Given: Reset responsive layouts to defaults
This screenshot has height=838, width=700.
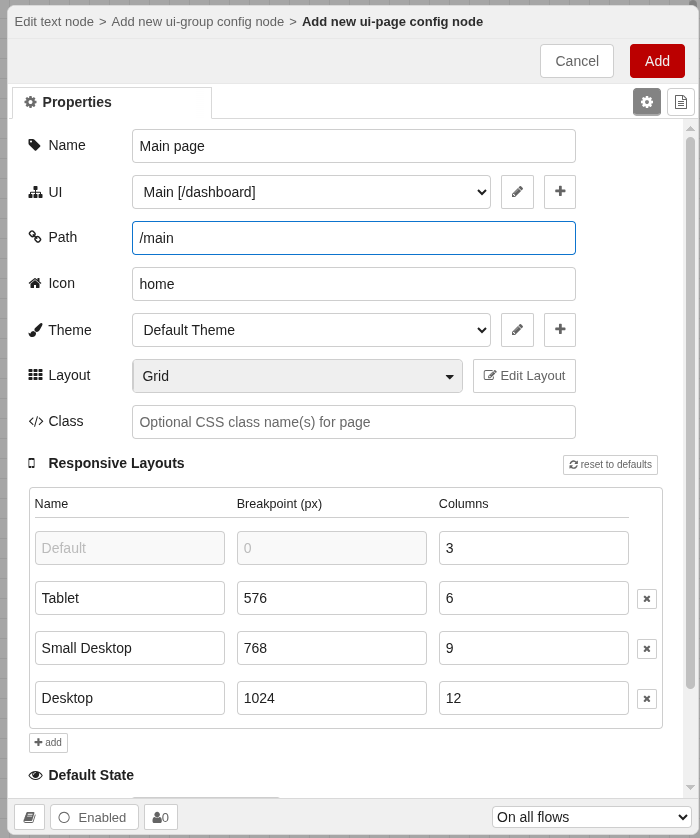Looking at the screenshot, I should (x=610, y=464).
